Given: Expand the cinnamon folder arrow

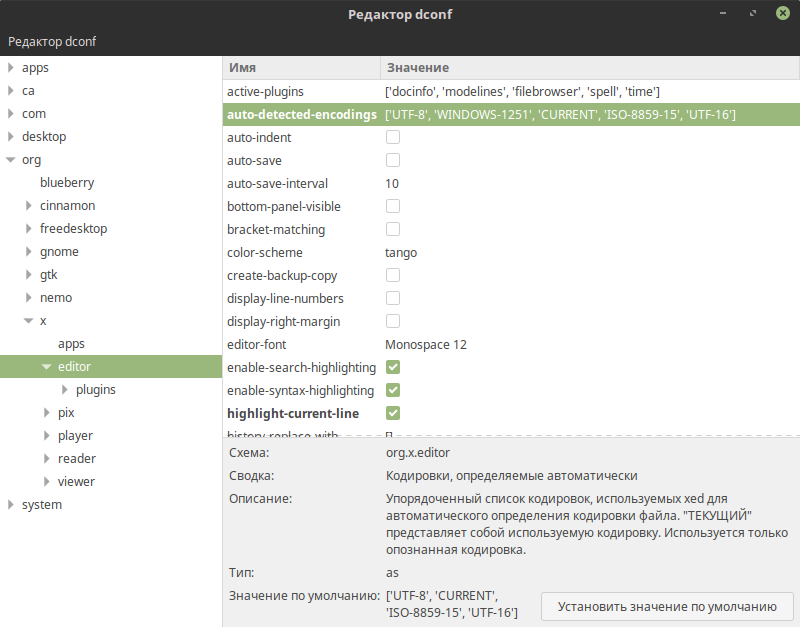Looking at the screenshot, I should pyautogui.click(x=29, y=206).
